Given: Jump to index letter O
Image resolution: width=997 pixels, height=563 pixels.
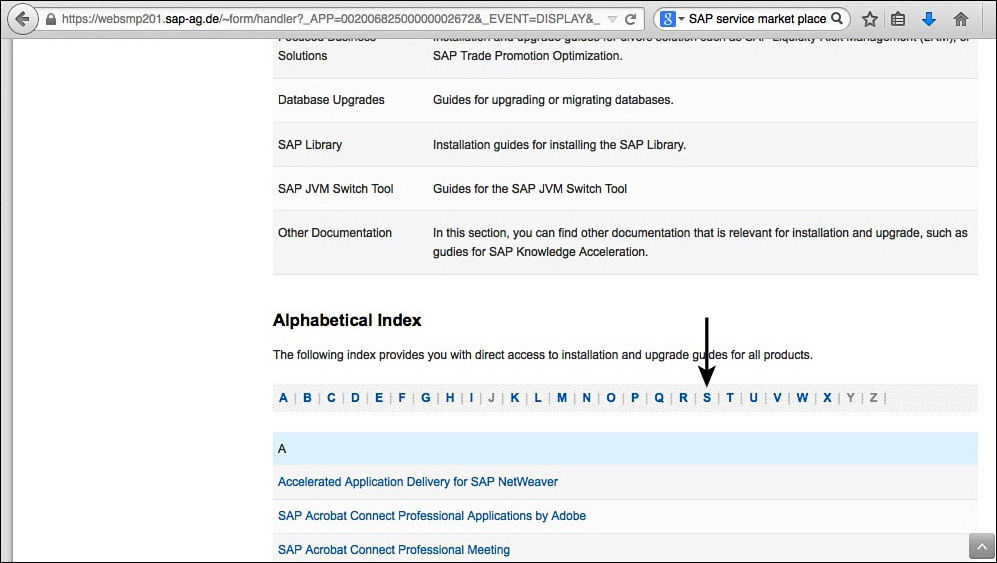Looking at the screenshot, I should pyautogui.click(x=611, y=398).
